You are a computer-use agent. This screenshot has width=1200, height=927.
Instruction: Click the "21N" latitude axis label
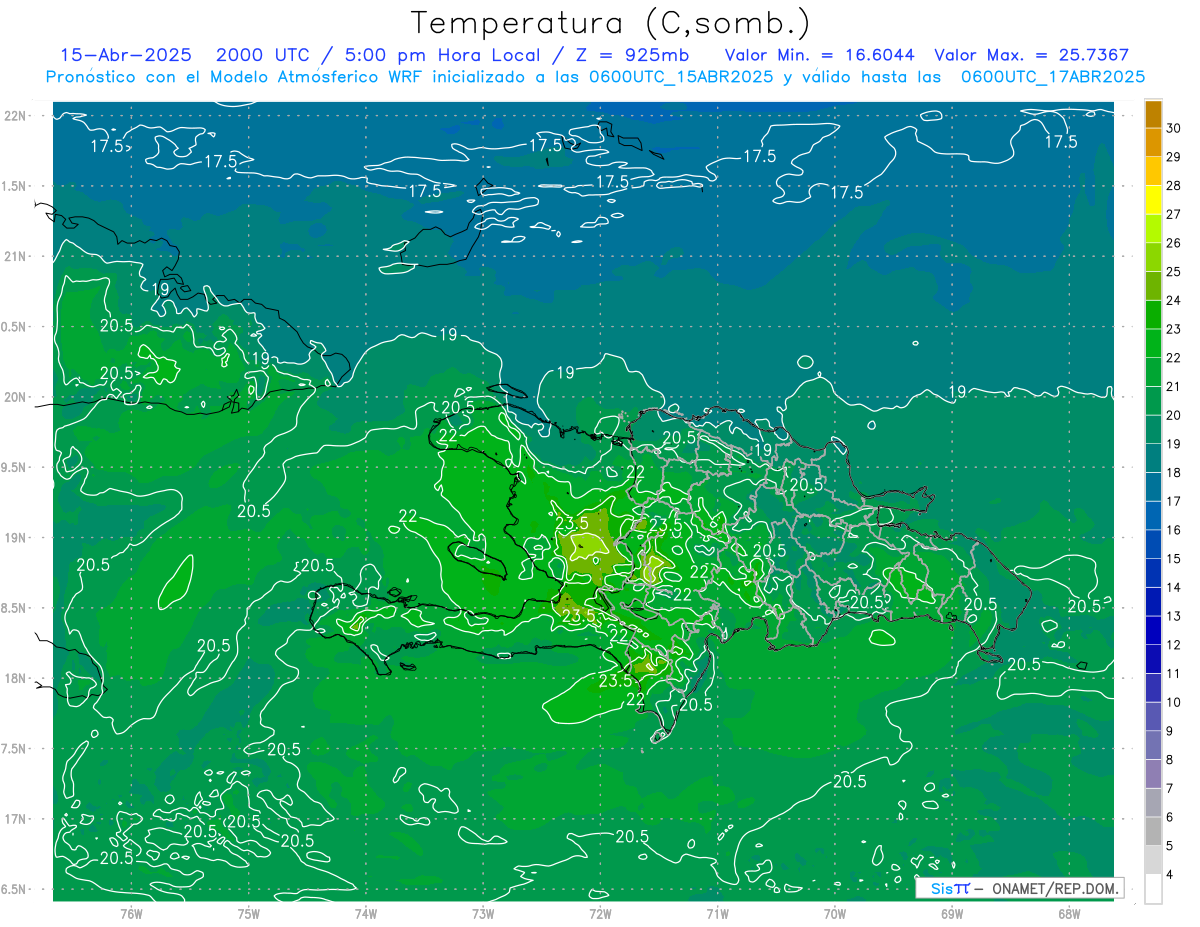coord(15,256)
